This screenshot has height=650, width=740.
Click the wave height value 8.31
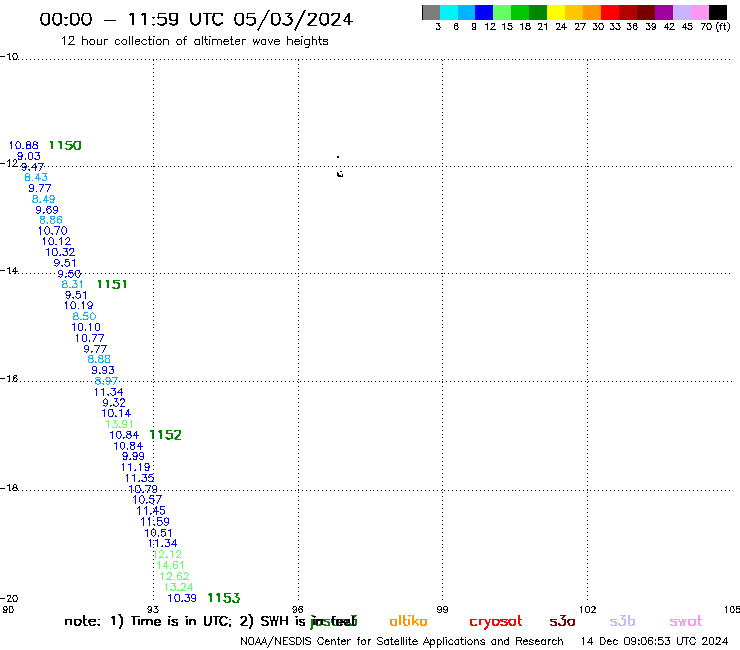pos(72,284)
